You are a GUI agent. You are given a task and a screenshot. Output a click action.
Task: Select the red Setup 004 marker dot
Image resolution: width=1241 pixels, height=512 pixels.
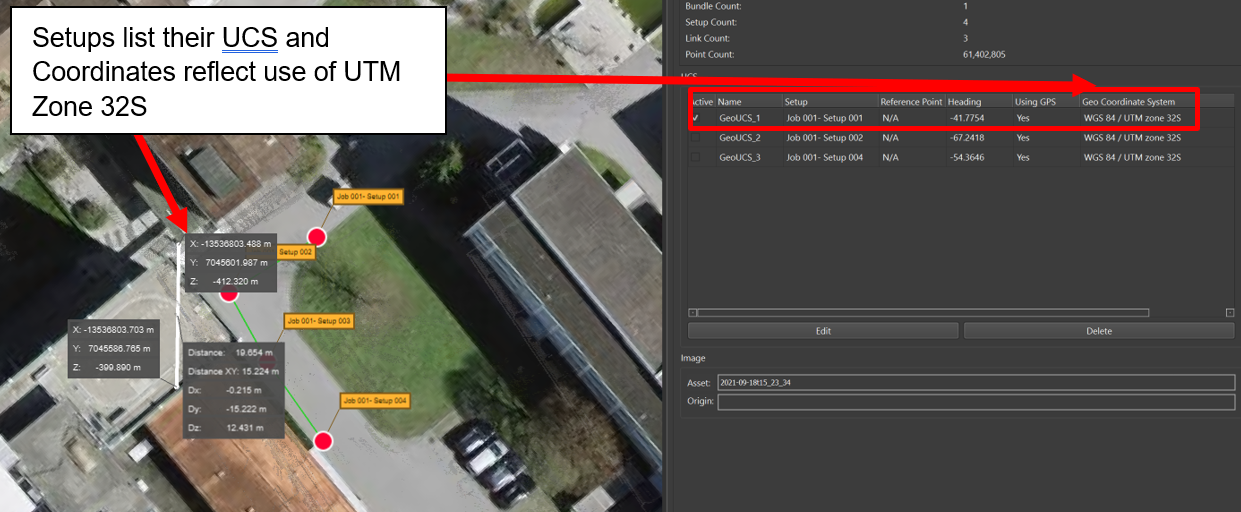point(323,441)
